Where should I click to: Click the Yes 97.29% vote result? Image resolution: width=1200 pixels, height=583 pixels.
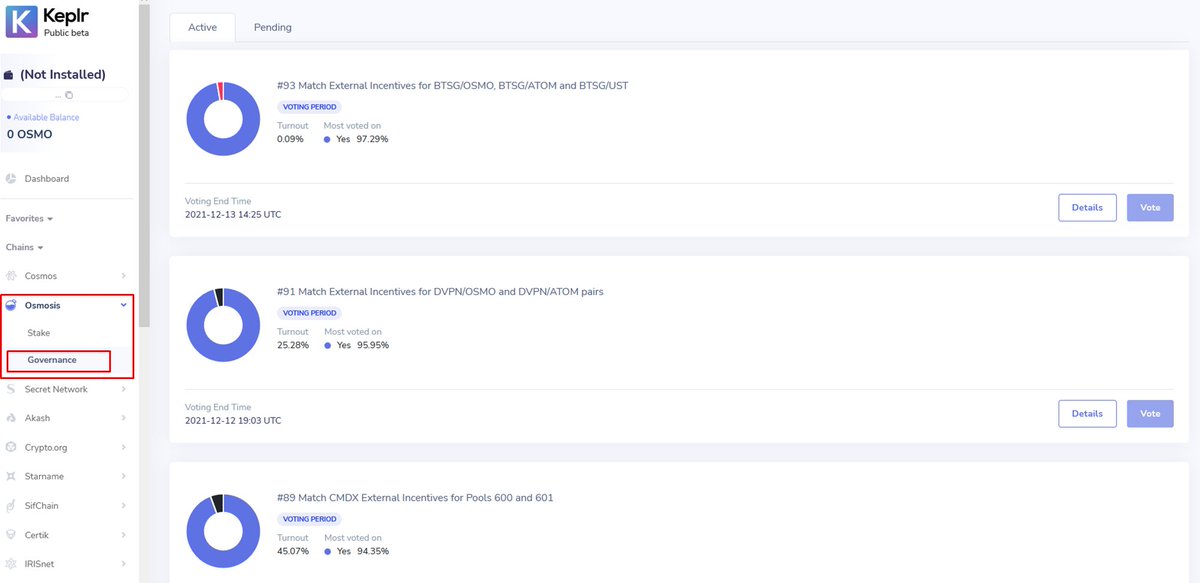click(x=356, y=139)
